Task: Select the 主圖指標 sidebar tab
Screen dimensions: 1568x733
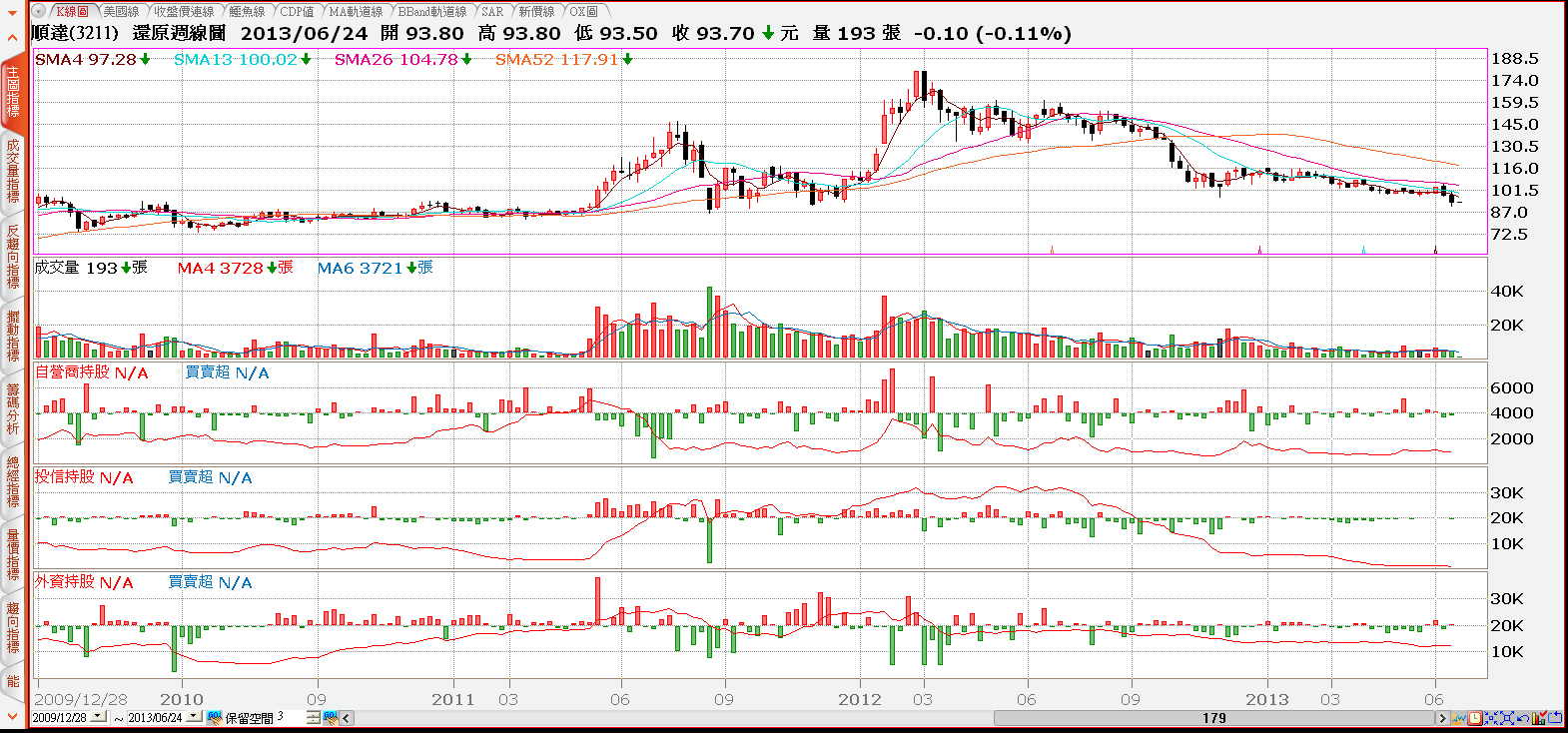Action: 12,92
